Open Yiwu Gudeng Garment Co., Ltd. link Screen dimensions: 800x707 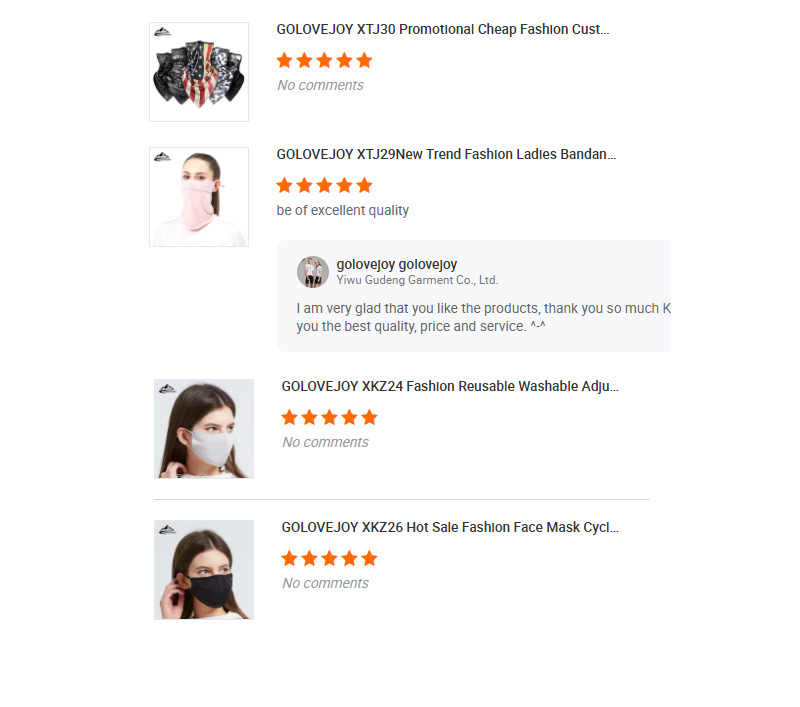[x=417, y=280]
